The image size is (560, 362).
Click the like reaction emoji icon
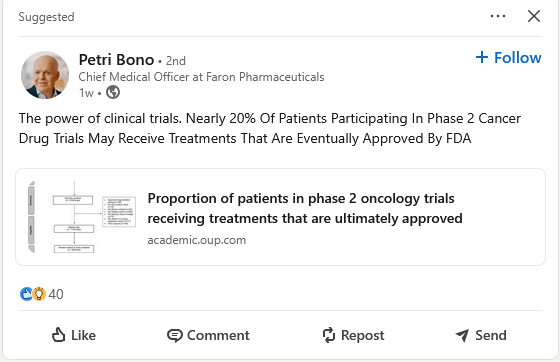click(26, 294)
